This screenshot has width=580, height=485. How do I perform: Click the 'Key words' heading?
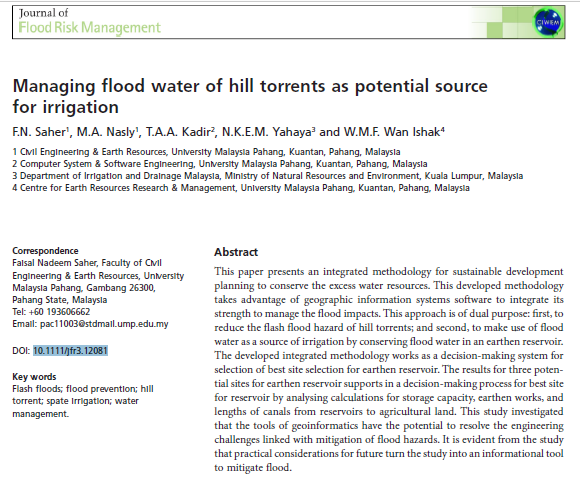[x=34, y=377]
